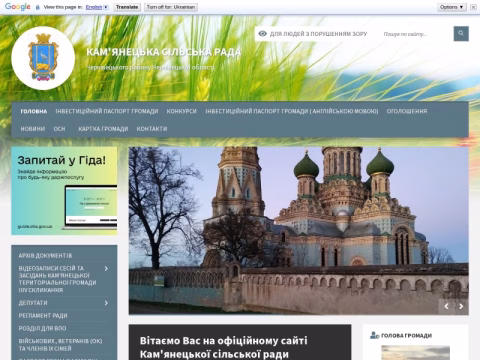The image size is (480, 360).
Task: Click the community head photo thumbnail
Action: pos(415,353)
